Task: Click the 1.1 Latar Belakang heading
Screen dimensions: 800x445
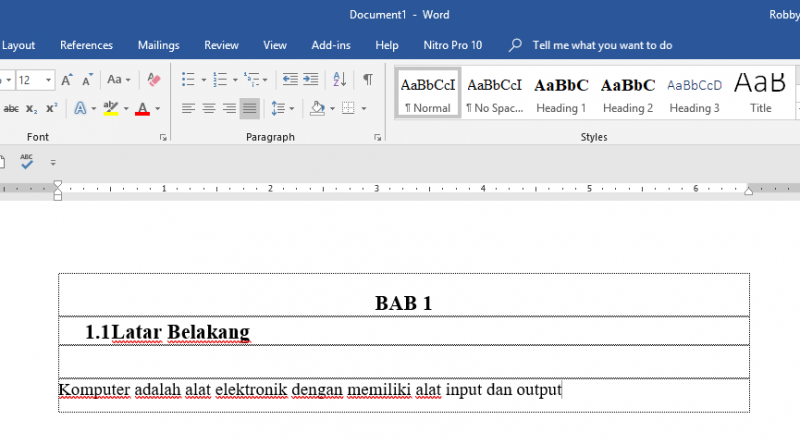Action: pyautogui.click(x=167, y=332)
